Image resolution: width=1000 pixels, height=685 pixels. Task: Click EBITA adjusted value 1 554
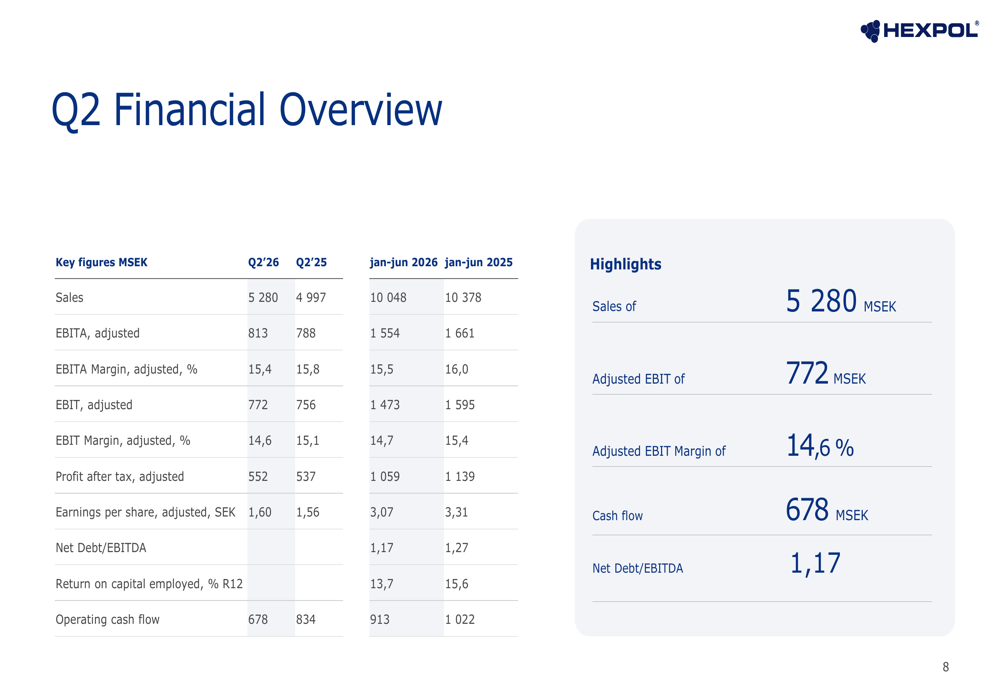[x=385, y=333]
